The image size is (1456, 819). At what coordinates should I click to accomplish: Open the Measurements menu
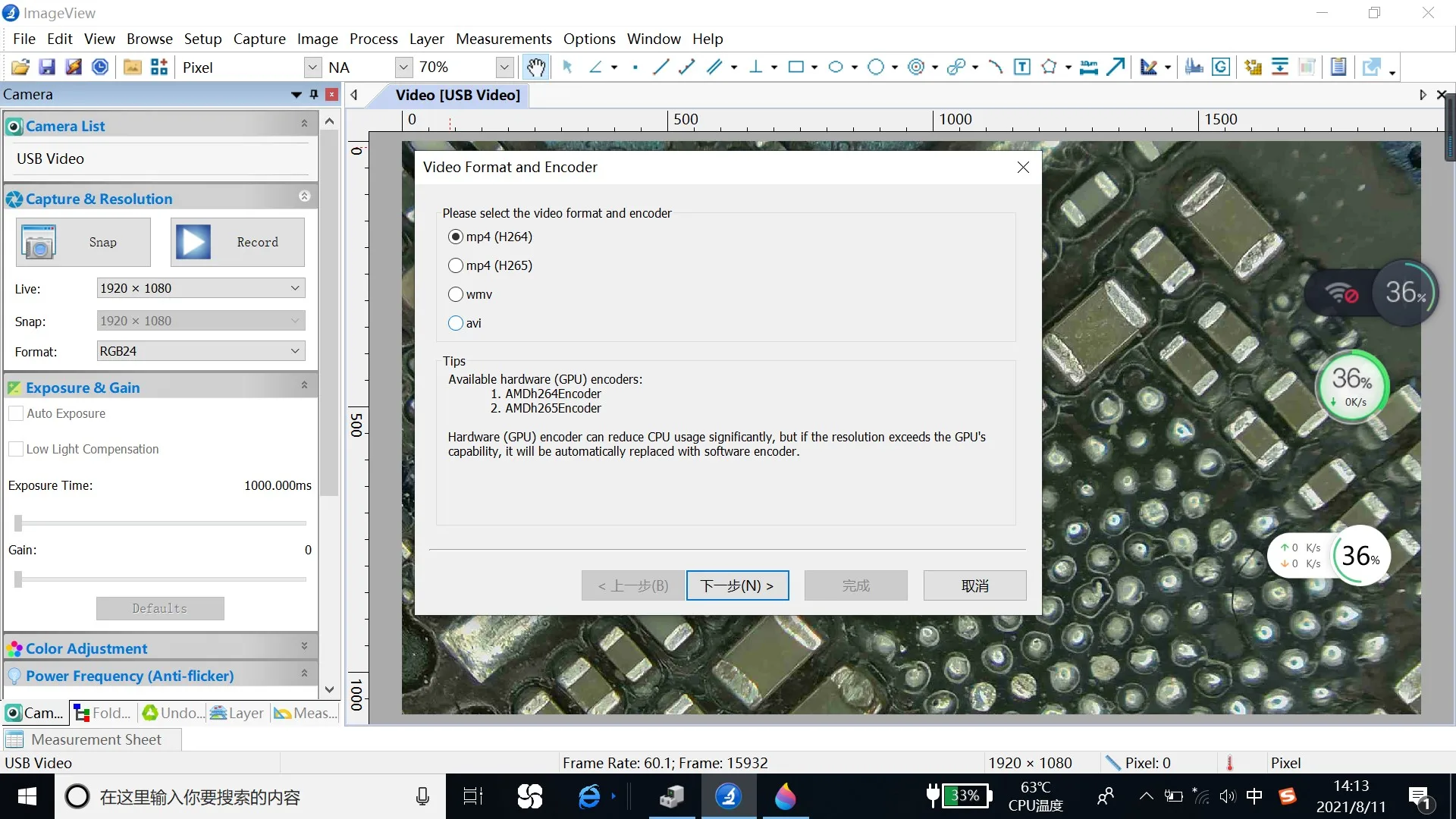tap(504, 39)
